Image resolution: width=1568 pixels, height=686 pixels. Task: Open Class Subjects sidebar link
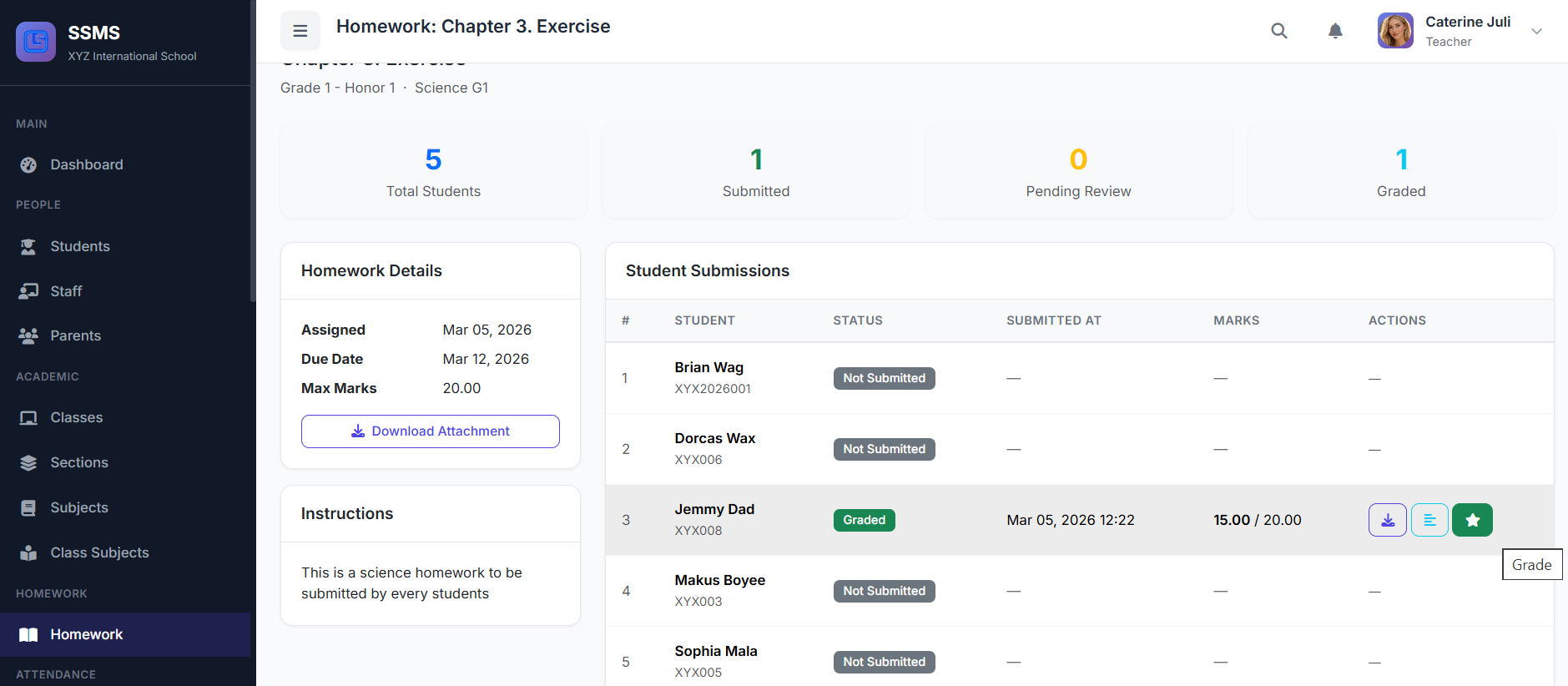pos(99,552)
